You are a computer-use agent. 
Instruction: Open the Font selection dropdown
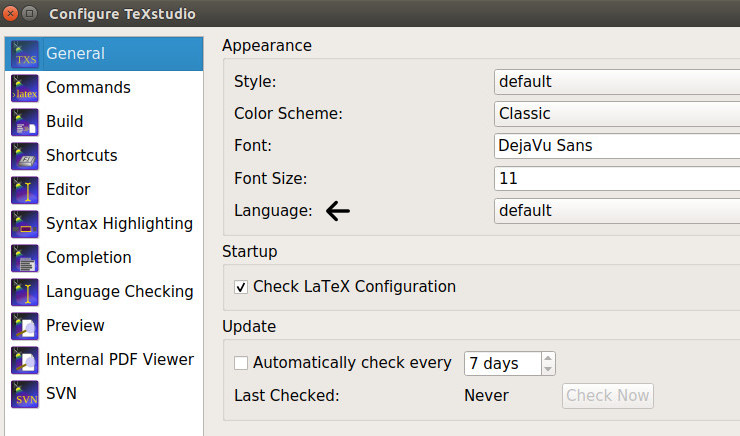[616, 146]
